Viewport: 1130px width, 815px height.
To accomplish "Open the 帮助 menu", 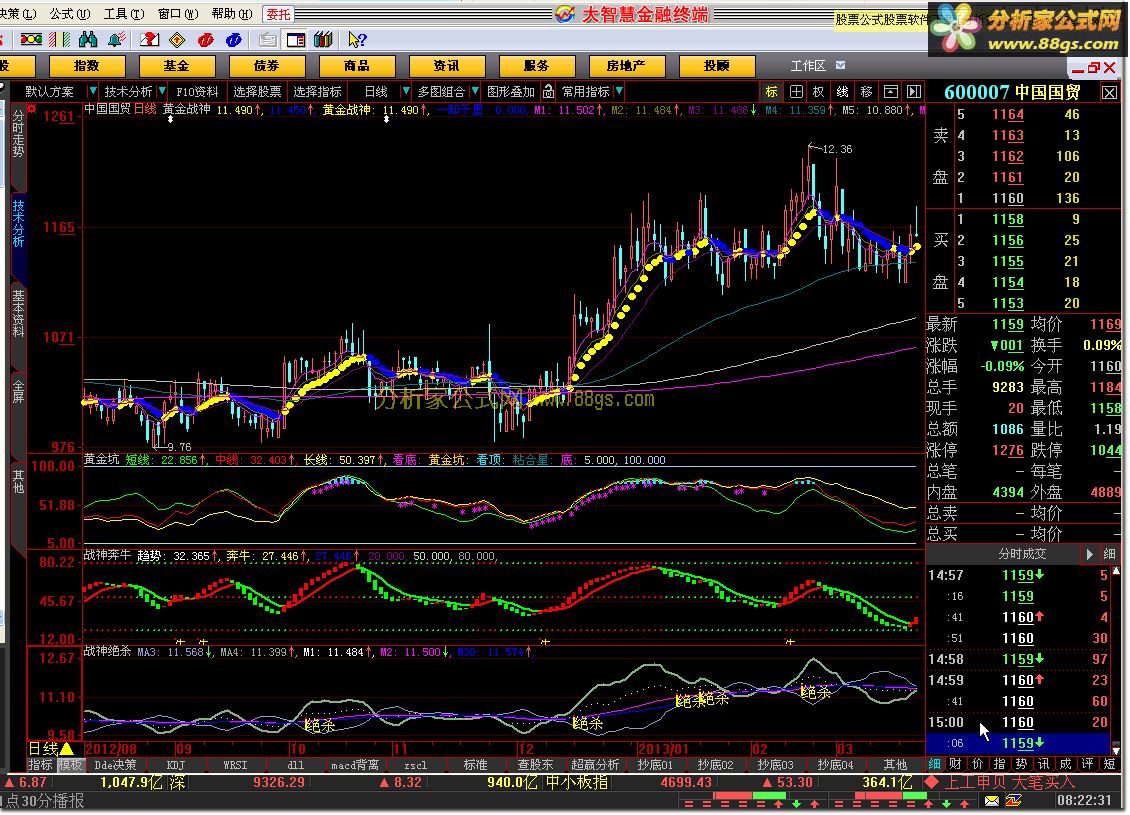I will [232, 14].
